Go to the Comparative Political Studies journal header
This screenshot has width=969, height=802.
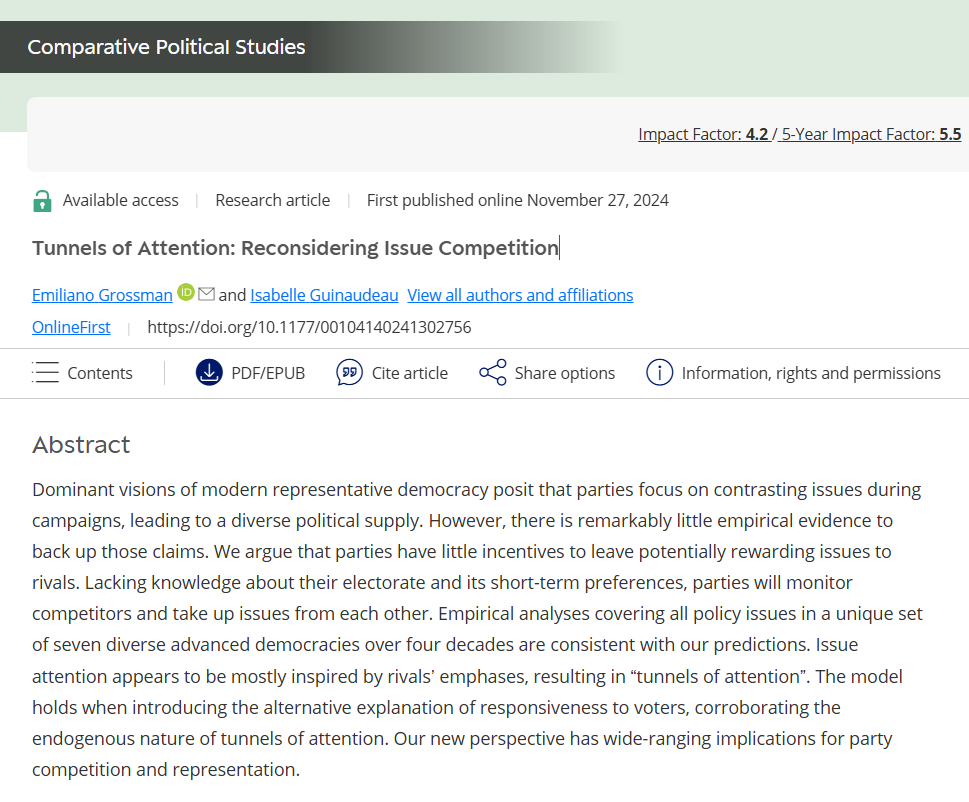coord(166,47)
